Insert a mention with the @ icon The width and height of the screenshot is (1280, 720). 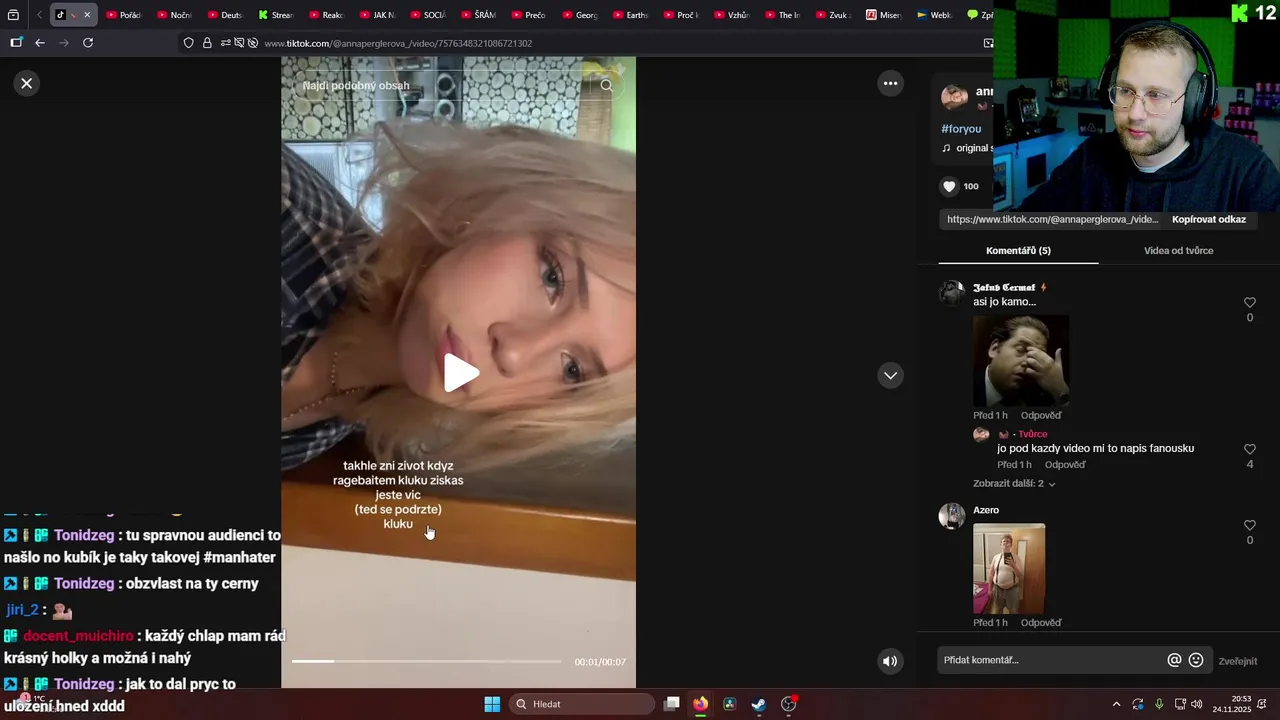[x=1174, y=660]
